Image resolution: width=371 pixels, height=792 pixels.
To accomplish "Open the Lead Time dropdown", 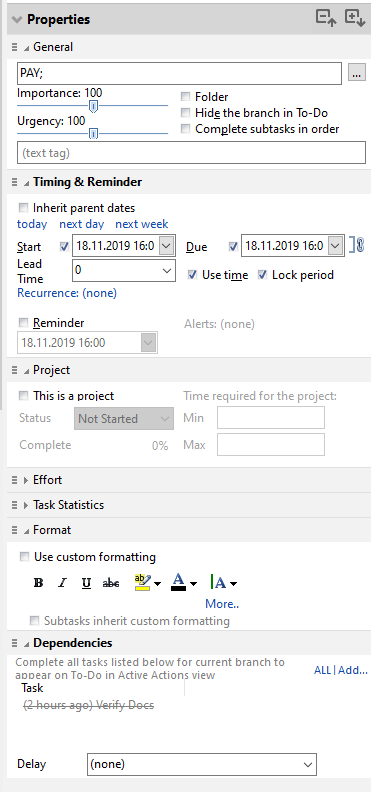I will [x=124, y=271].
